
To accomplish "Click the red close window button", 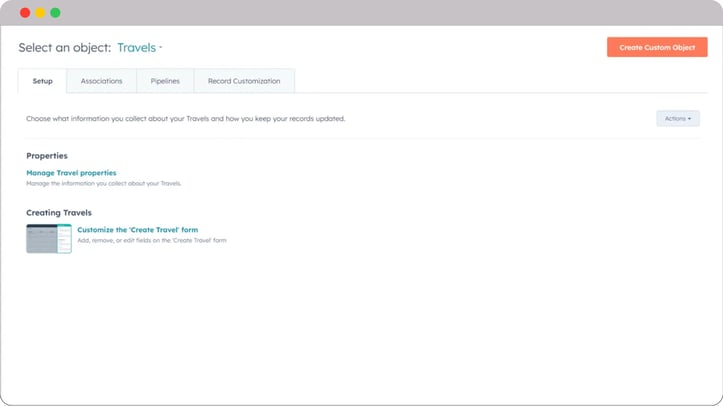I will click(25, 13).
